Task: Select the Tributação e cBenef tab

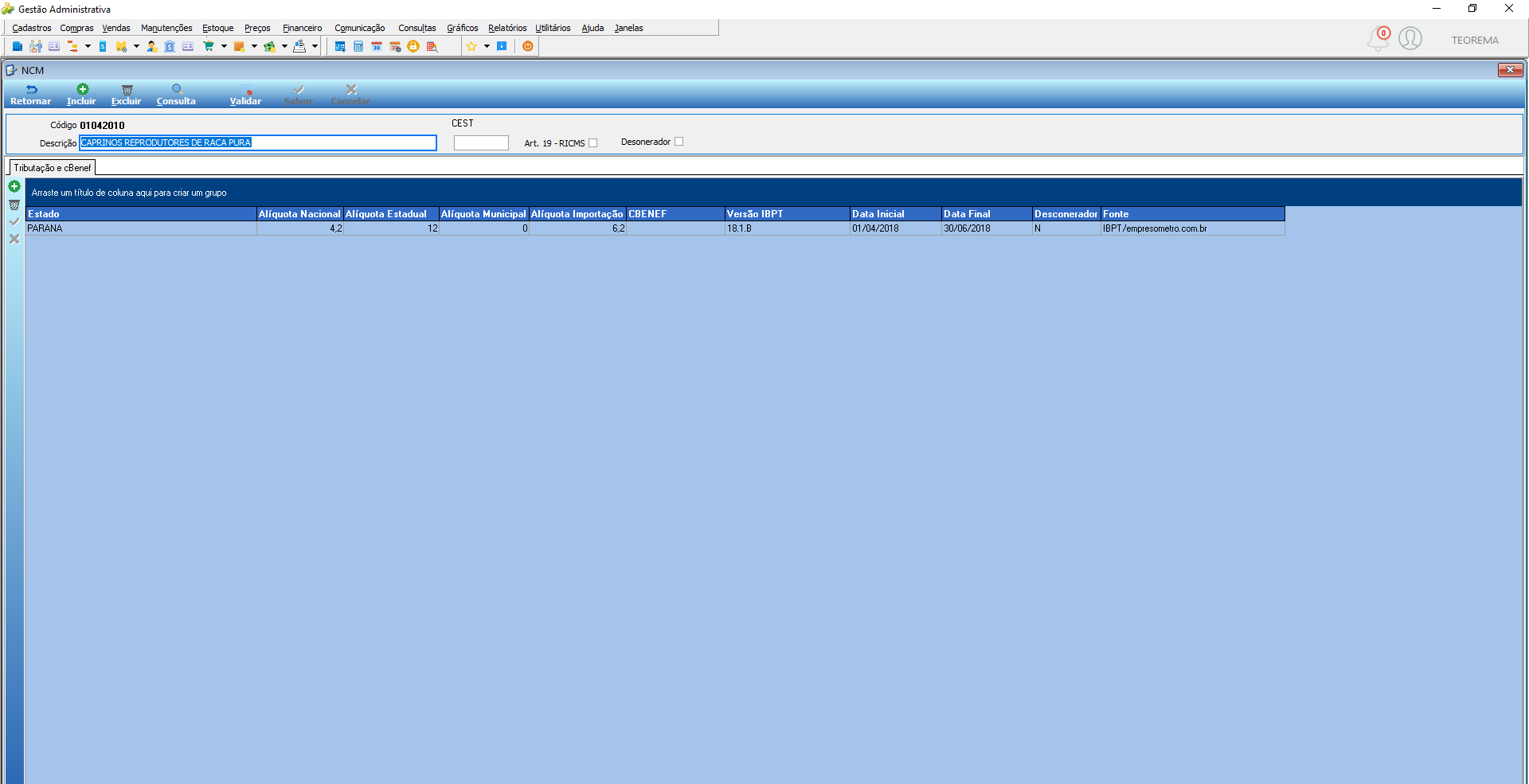Action: pyautogui.click(x=53, y=168)
